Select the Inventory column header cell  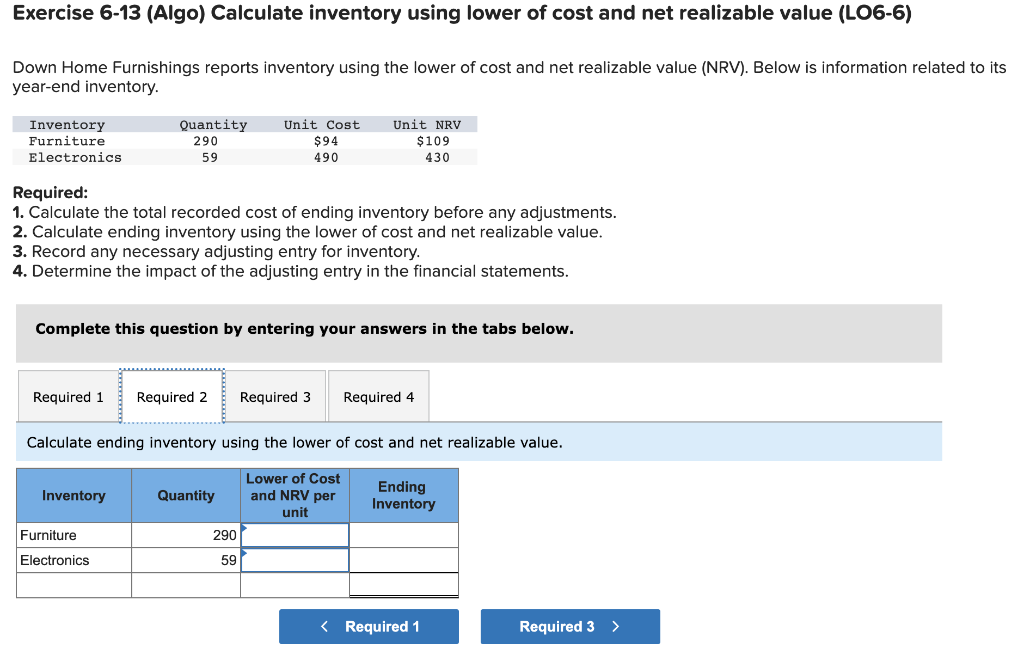(73, 495)
